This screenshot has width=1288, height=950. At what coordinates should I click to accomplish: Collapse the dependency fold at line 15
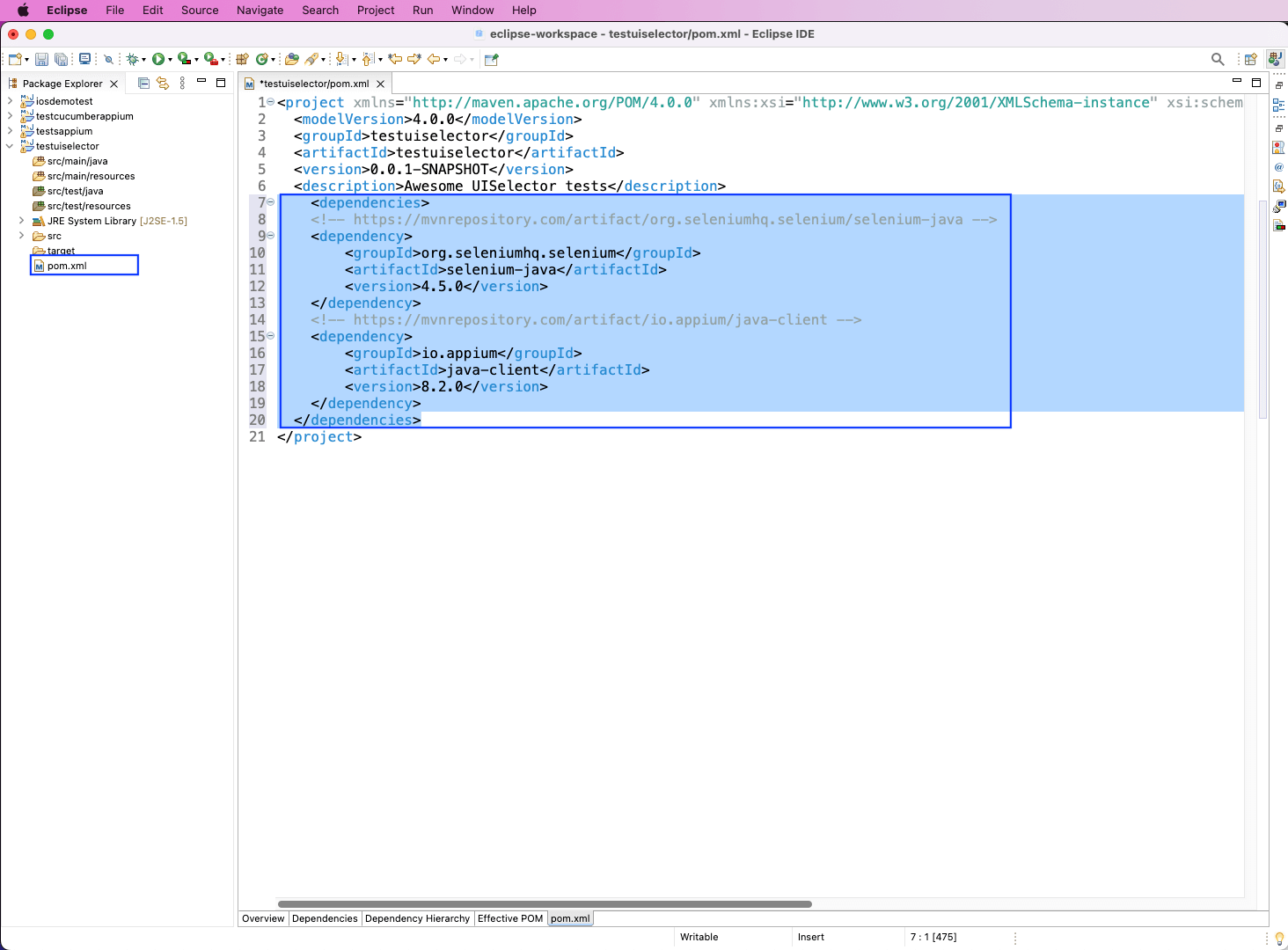(x=270, y=336)
